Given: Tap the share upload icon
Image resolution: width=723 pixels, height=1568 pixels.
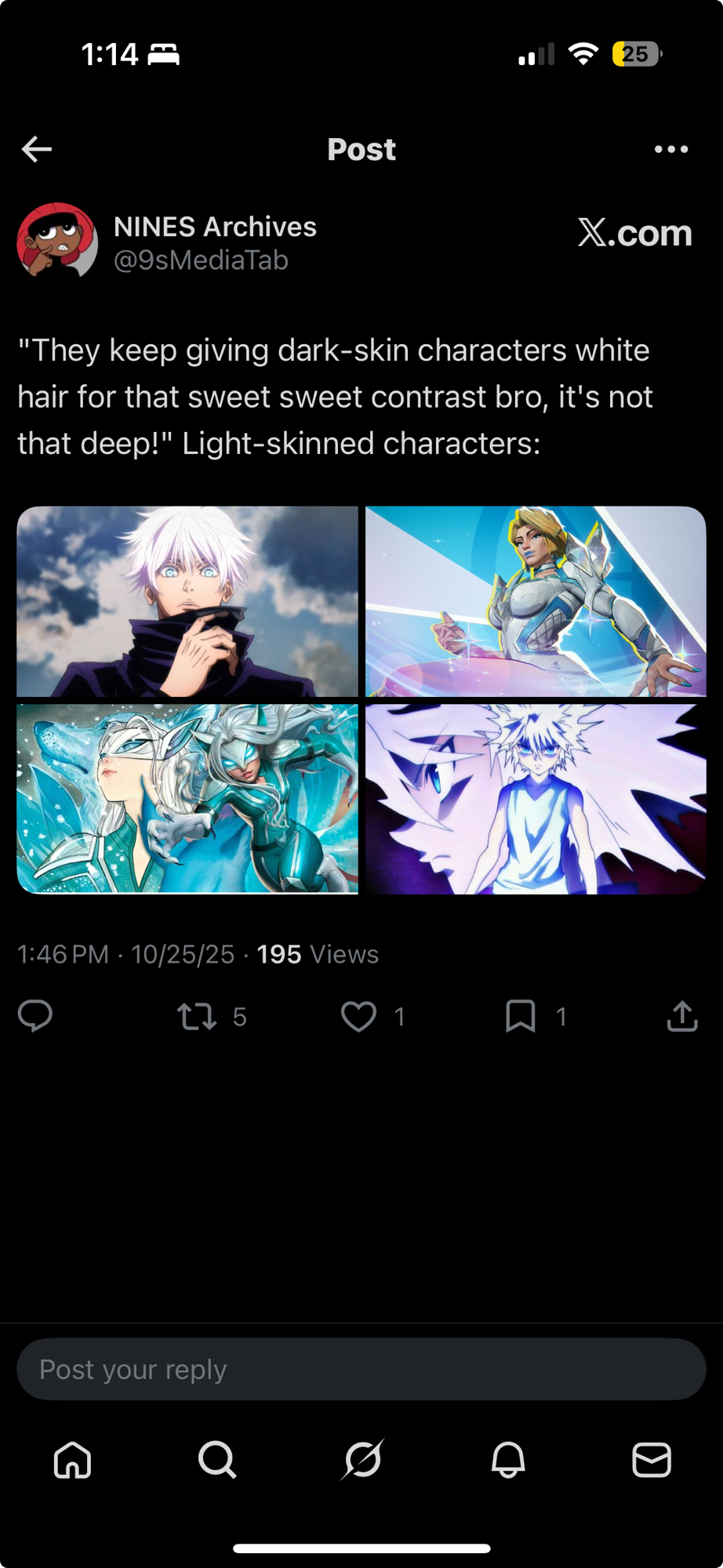Looking at the screenshot, I should [x=682, y=1016].
